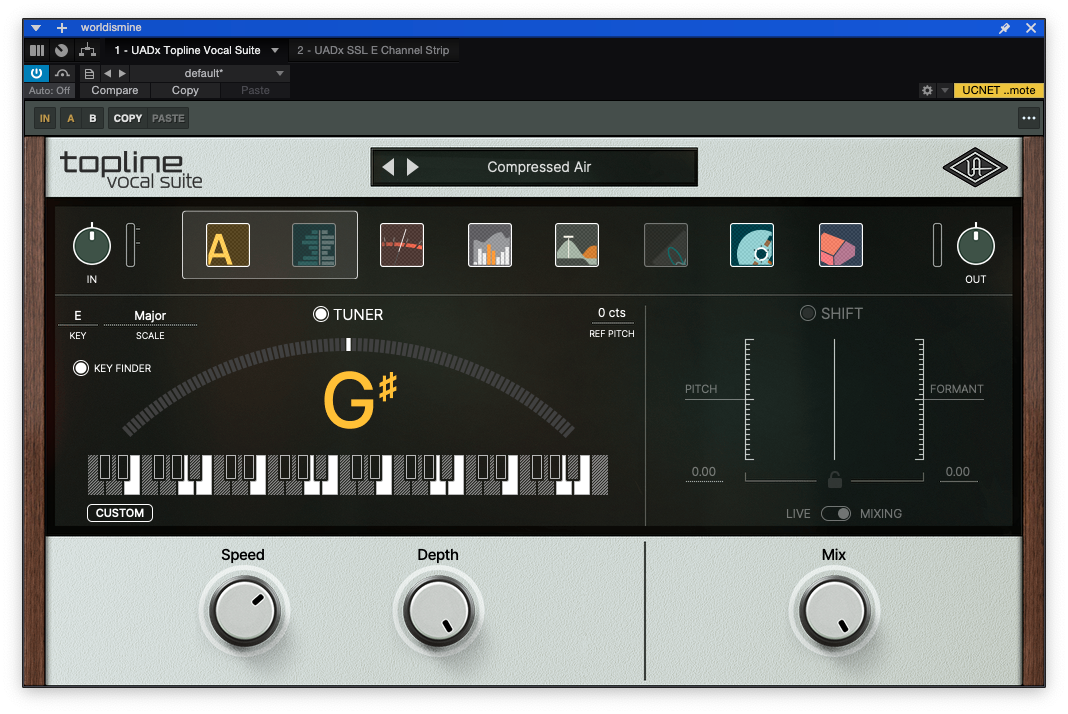Click the plugin COPY button
Image resolution: width=1068 pixels, height=714 pixels.
(x=127, y=118)
